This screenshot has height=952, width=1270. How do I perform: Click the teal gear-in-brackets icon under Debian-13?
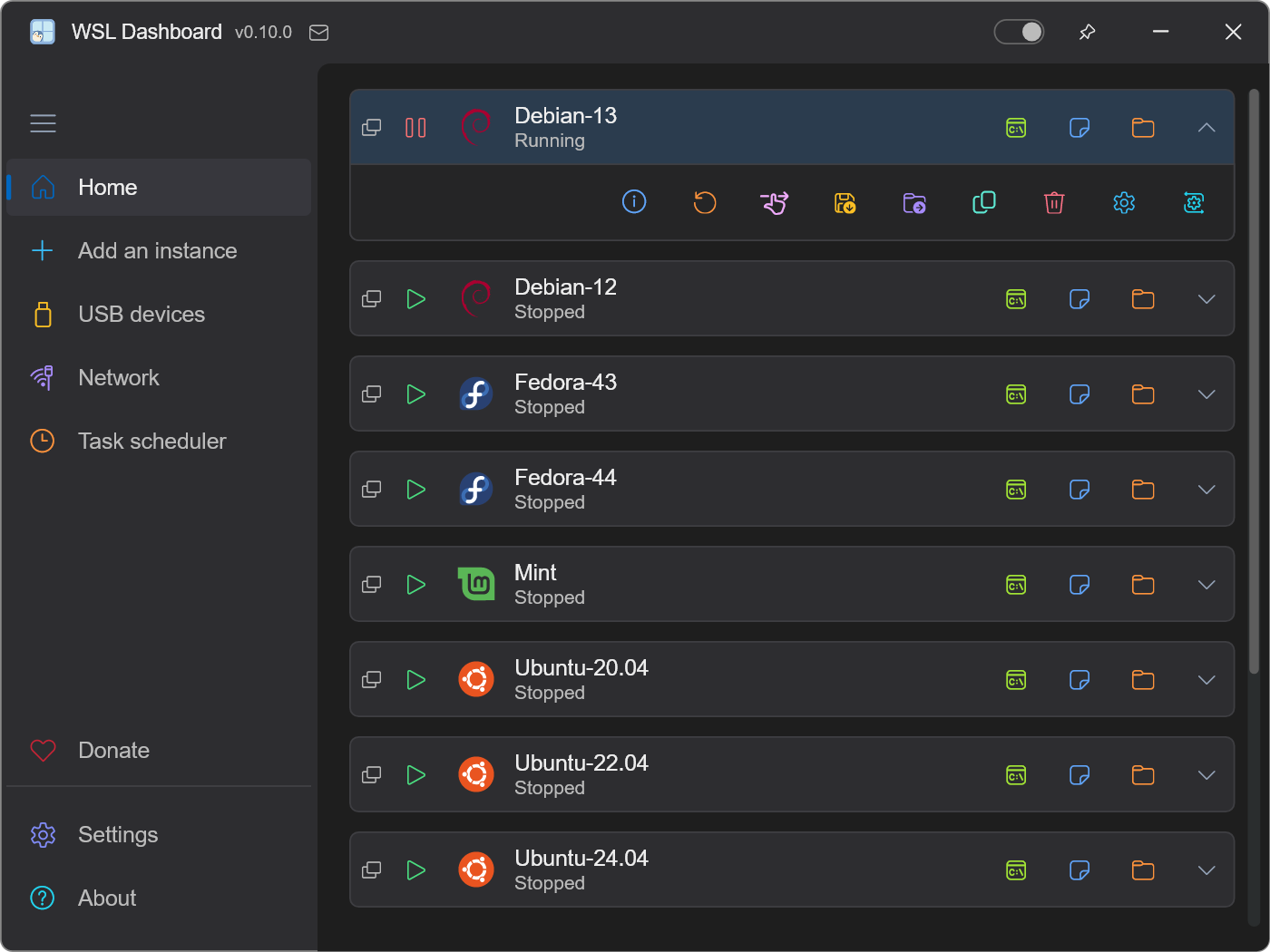1194,202
